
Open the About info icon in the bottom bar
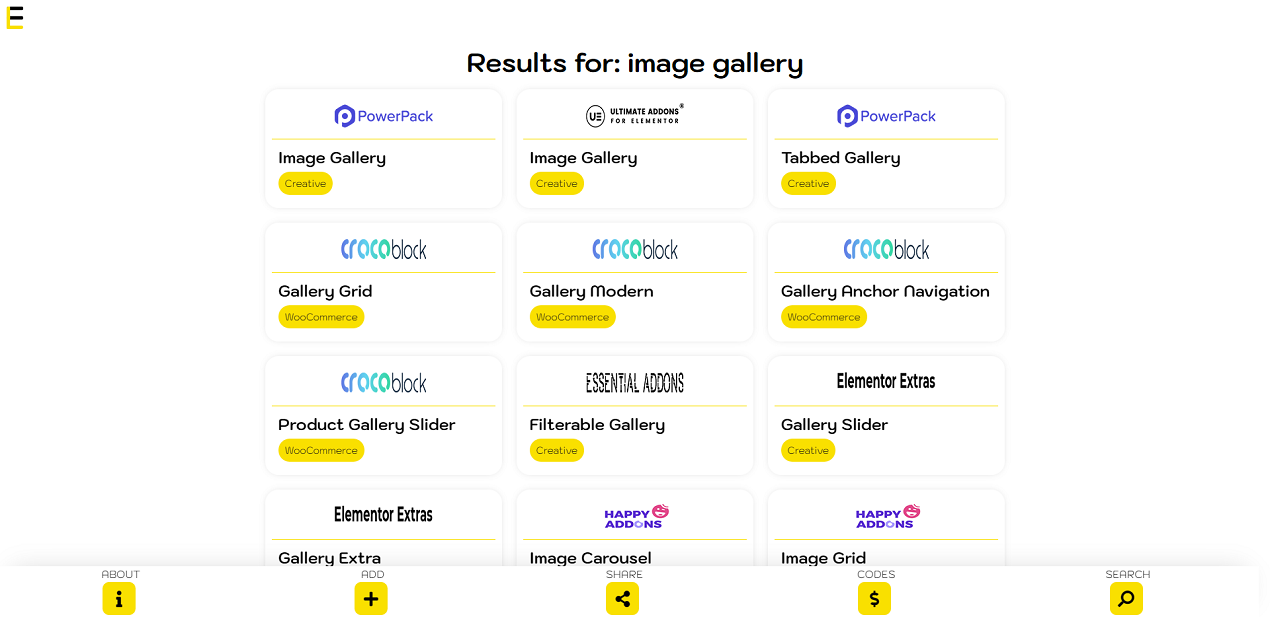(119, 598)
